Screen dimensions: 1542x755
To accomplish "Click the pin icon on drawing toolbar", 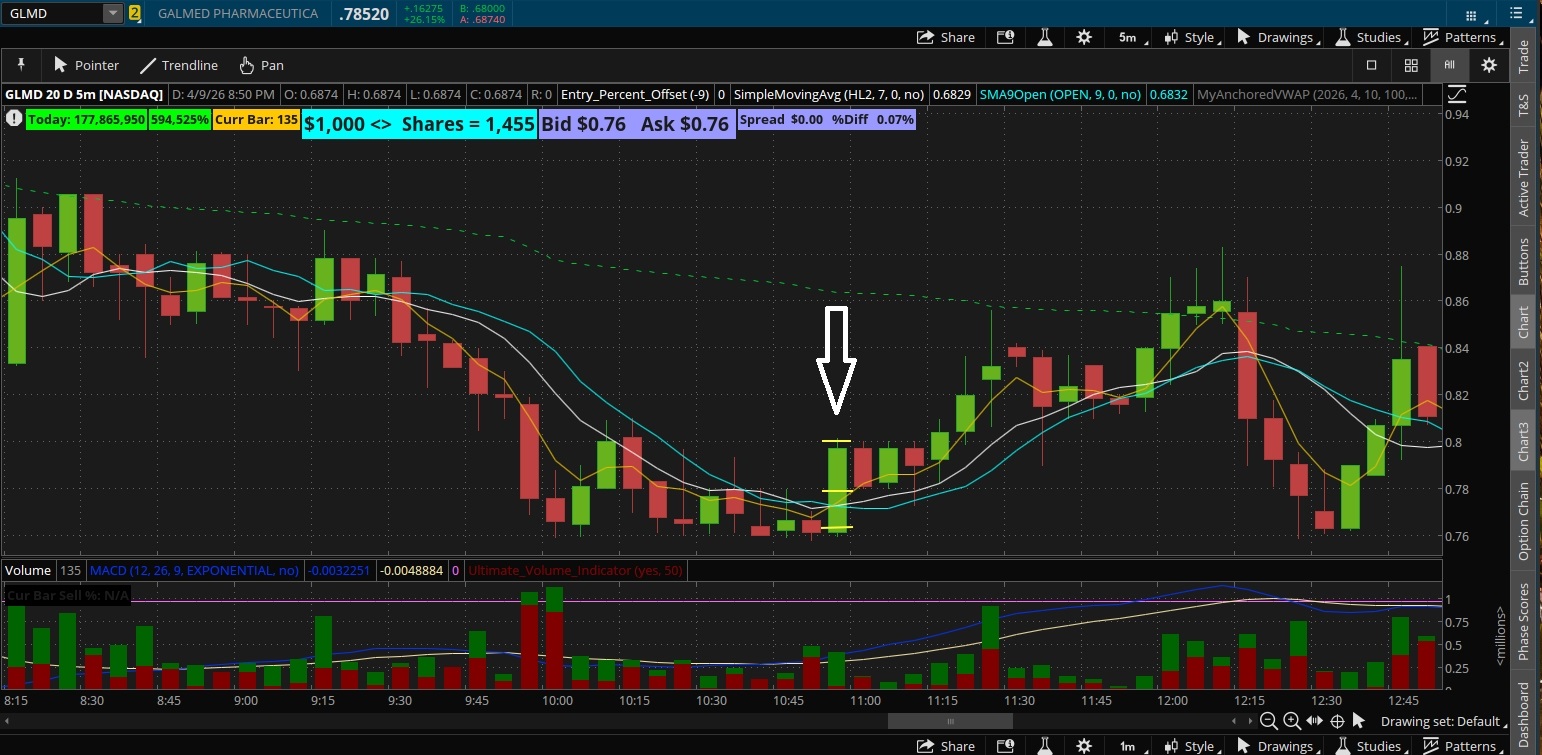I will 21,65.
